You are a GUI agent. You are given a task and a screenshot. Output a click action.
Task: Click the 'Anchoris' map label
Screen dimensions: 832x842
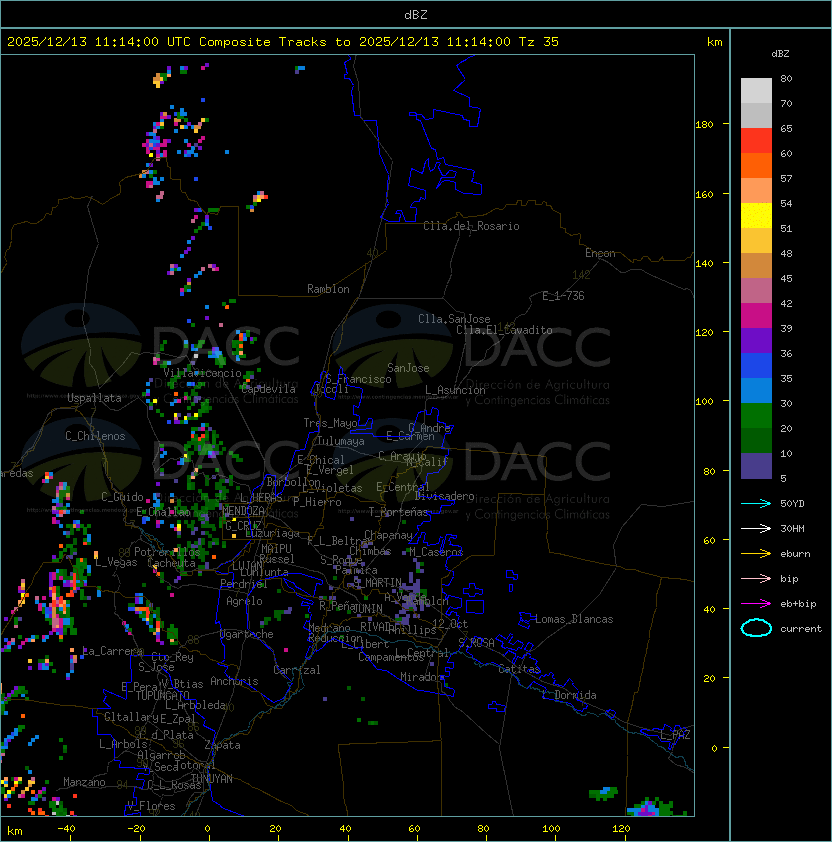(234, 681)
